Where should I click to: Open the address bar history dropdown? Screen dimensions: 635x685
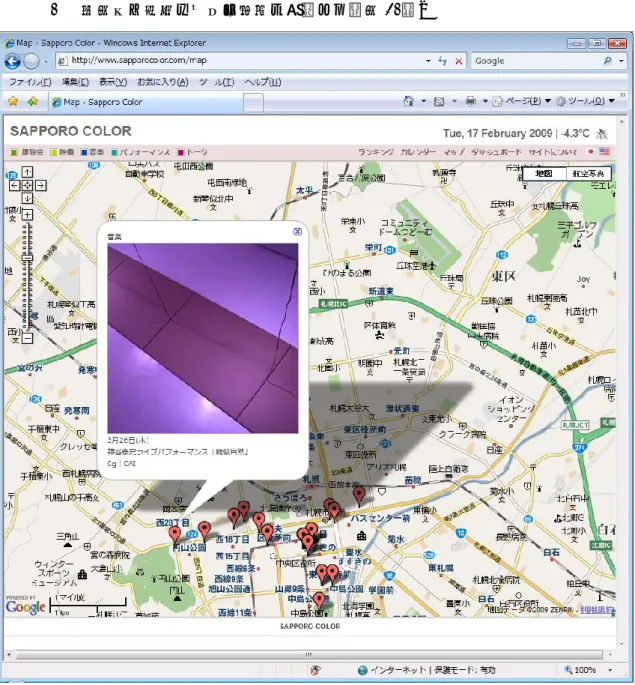click(x=428, y=61)
